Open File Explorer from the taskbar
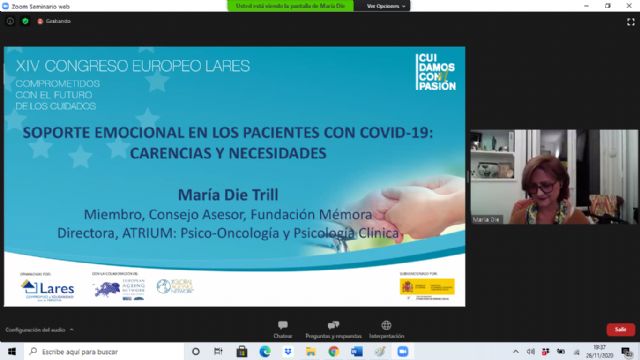This screenshot has height=360, width=640. point(311,351)
